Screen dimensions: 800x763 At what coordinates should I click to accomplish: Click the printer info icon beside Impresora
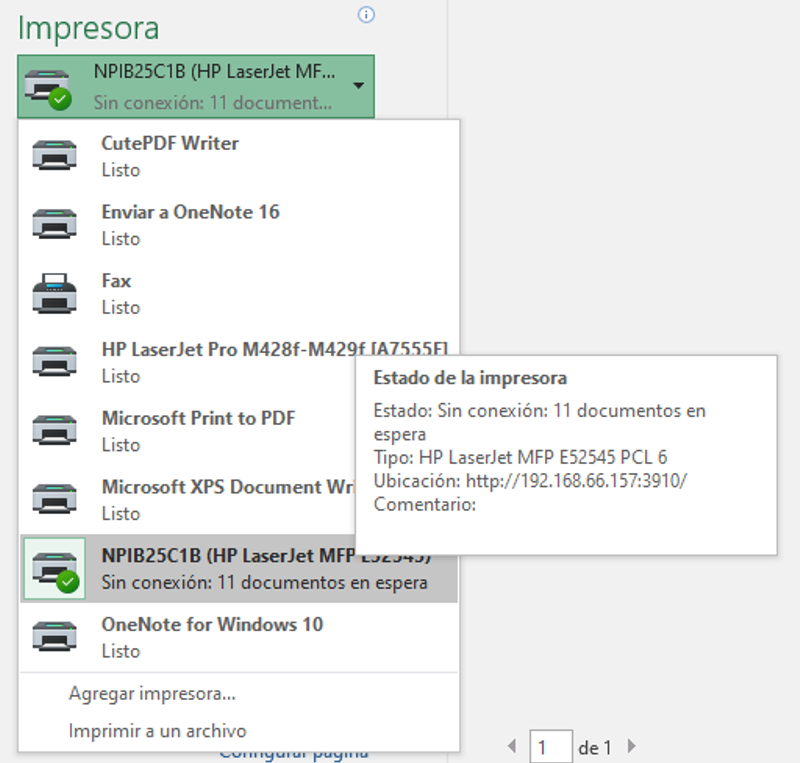coord(366,15)
